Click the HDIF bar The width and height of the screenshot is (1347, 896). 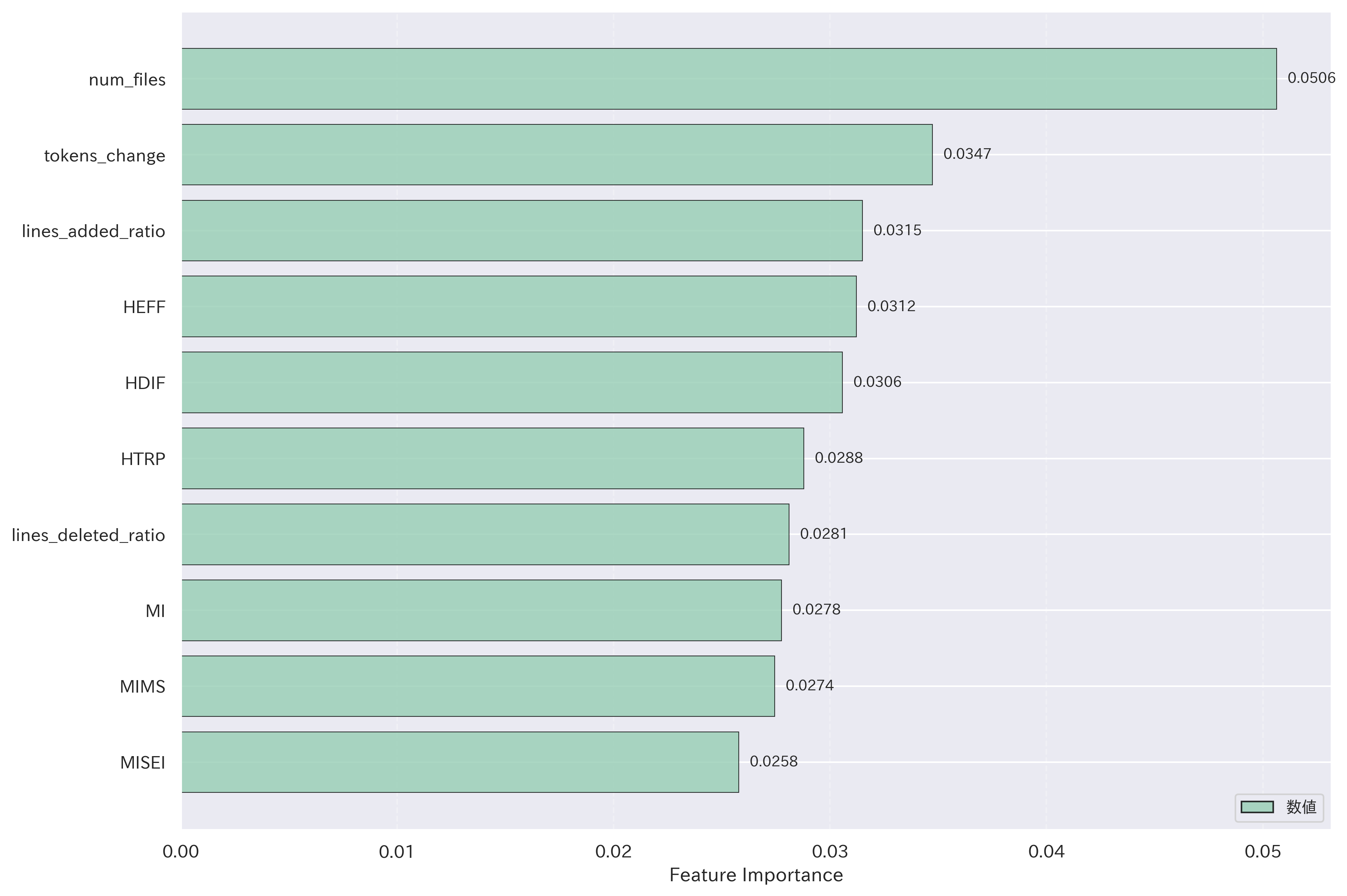[x=512, y=382]
